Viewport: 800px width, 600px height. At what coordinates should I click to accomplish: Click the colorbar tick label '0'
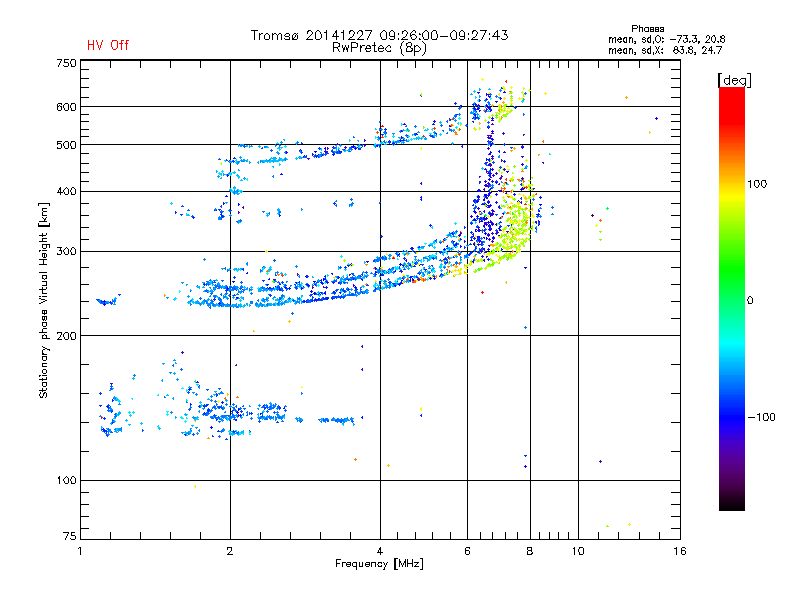tap(750, 301)
